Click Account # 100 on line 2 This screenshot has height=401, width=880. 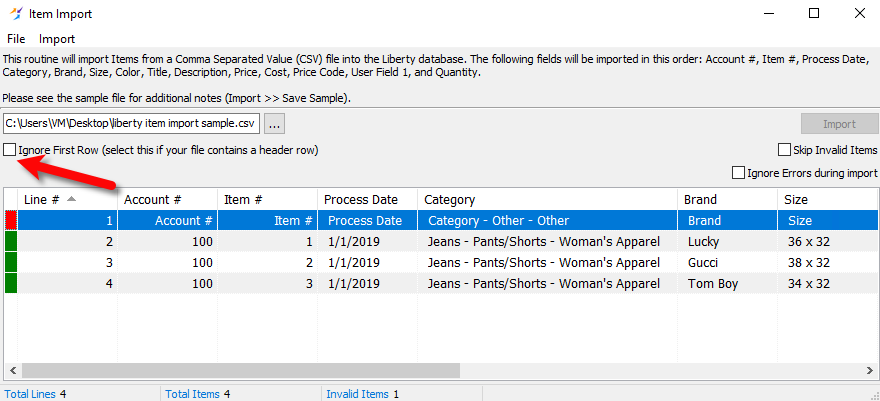coord(167,242)
